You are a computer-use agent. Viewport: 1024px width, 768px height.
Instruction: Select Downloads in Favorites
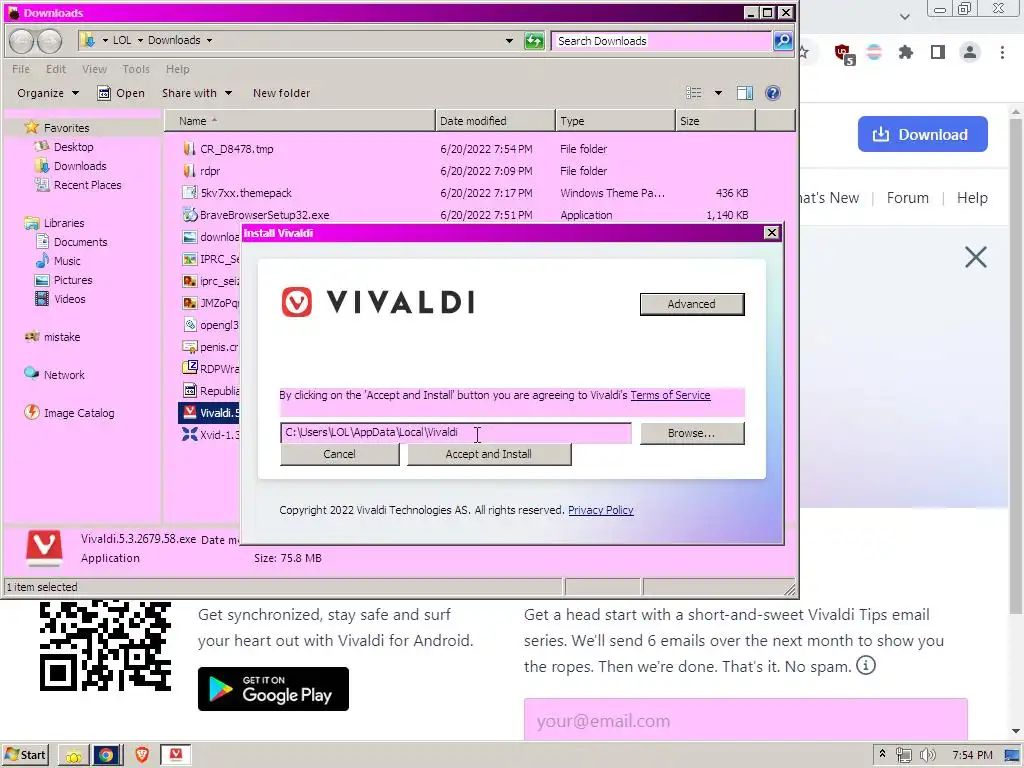click(80, 166)
